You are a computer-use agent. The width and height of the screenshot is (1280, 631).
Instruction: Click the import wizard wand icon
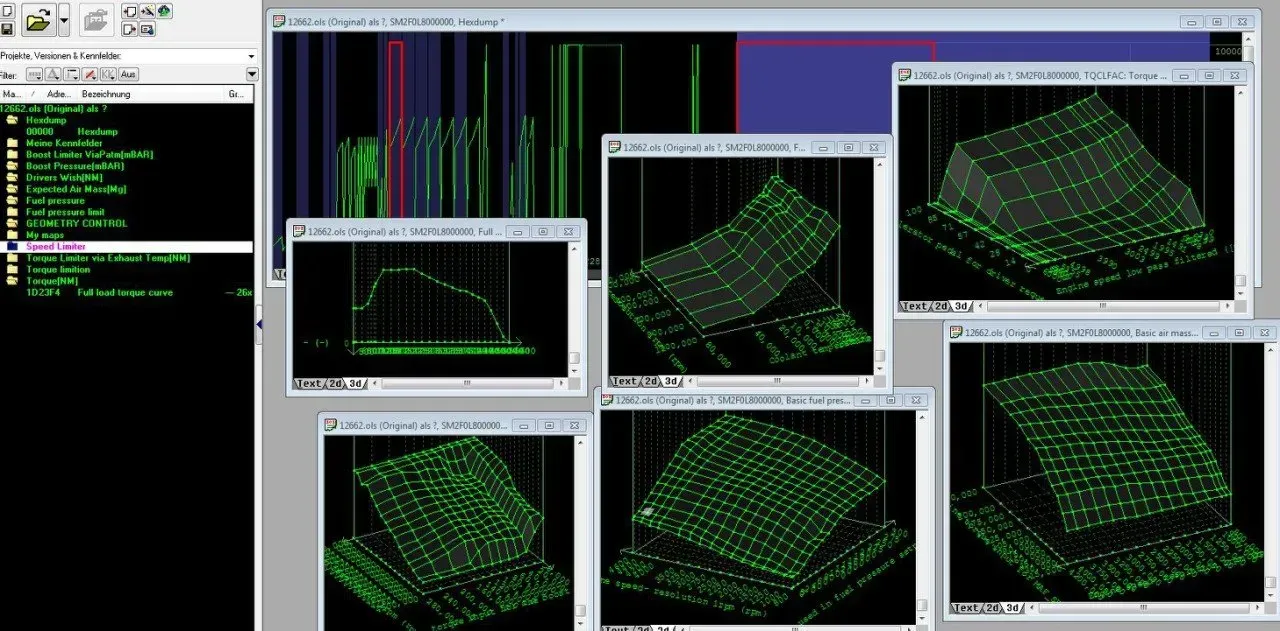coord(147,11)
